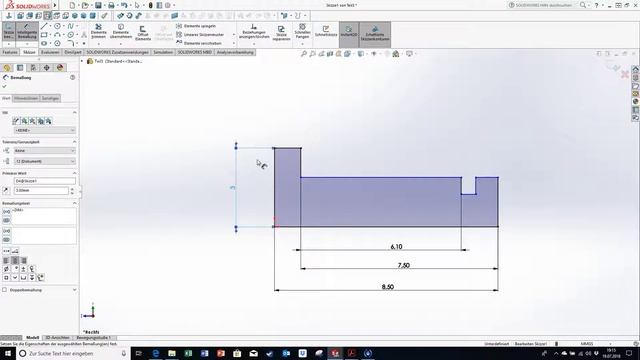Click the taskbar search box
Image resolution: width=640 pixels, height=360 pixels.
click(x=73, y=353)
